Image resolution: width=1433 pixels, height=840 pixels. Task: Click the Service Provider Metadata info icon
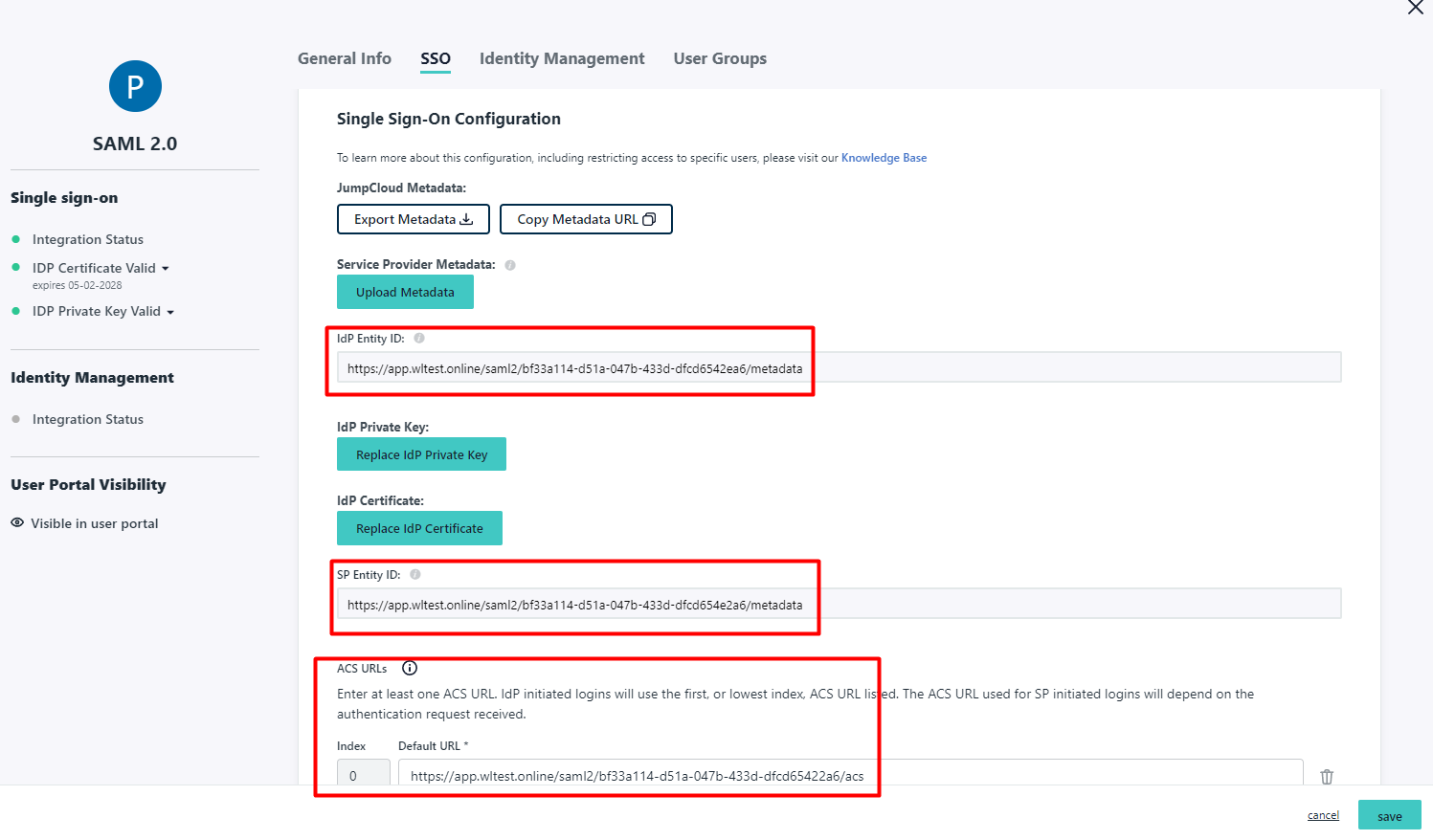point(510,265)
